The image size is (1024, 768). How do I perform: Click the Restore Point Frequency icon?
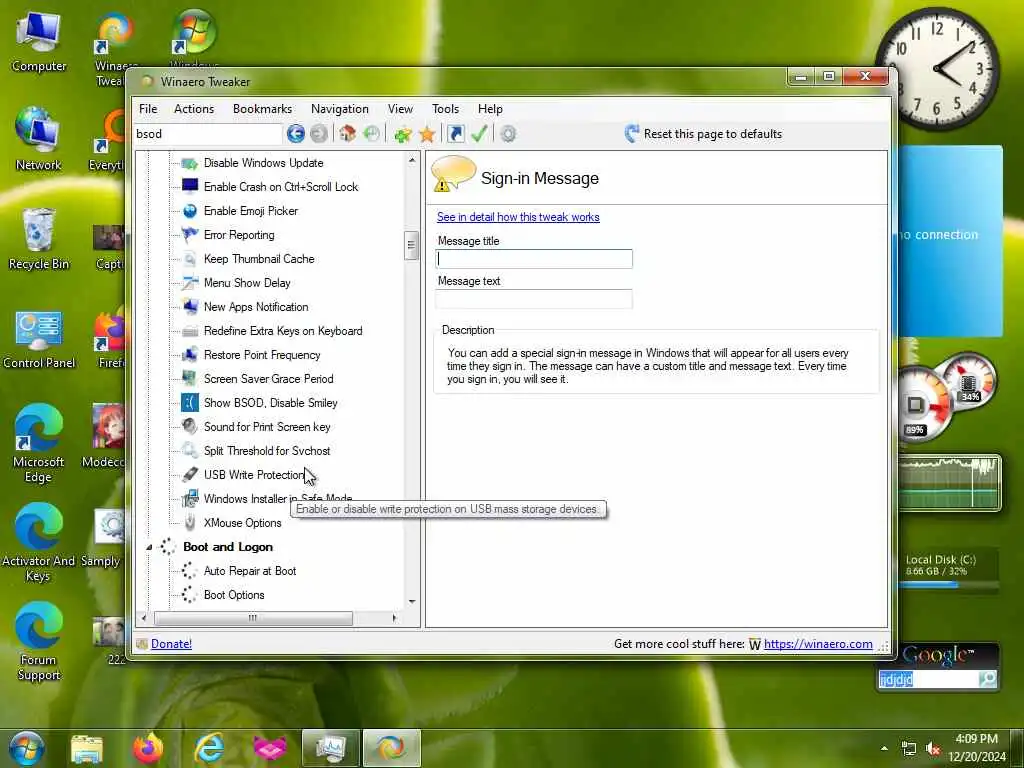click(190, 355)
